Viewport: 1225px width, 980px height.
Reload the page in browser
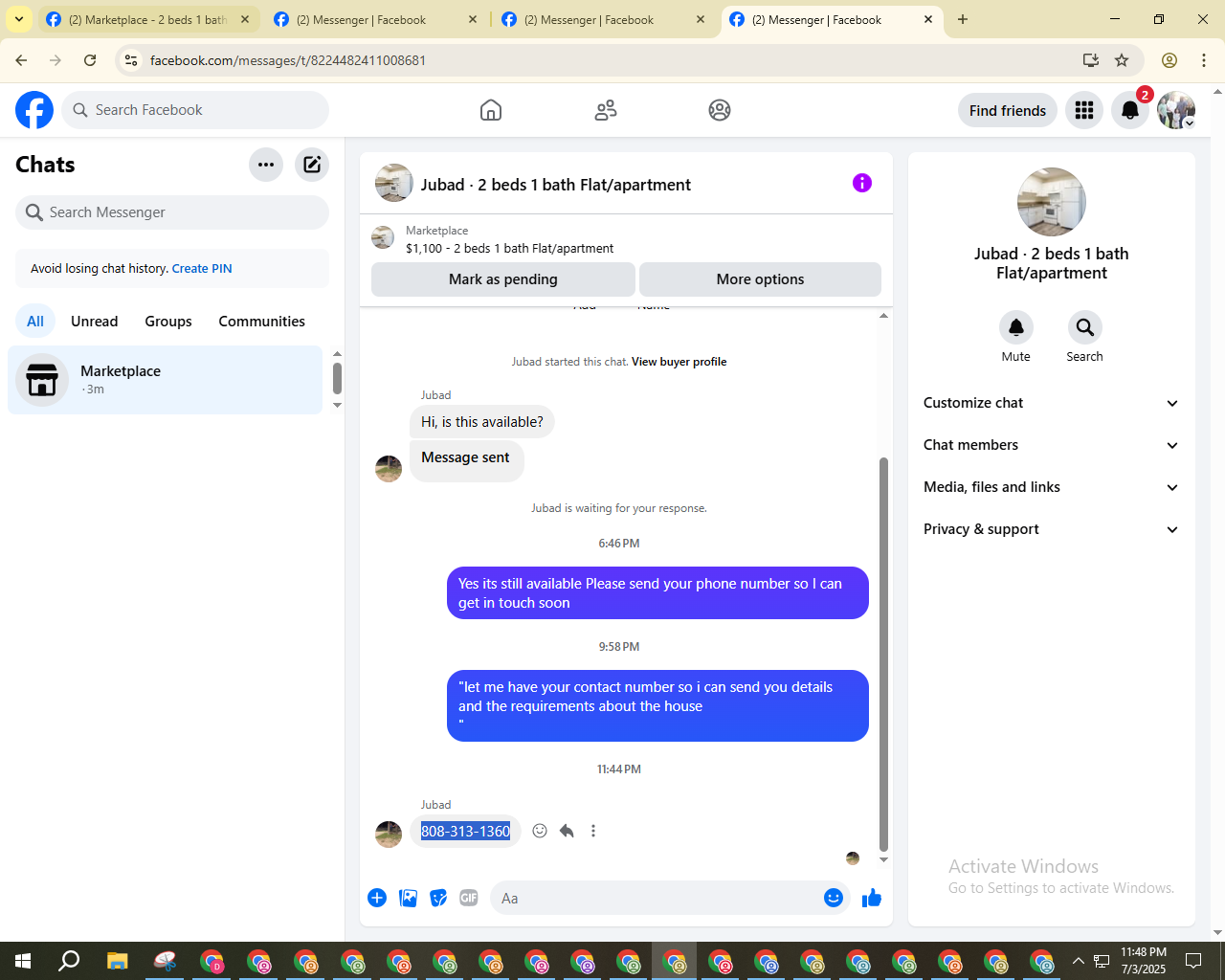point(90,60)
